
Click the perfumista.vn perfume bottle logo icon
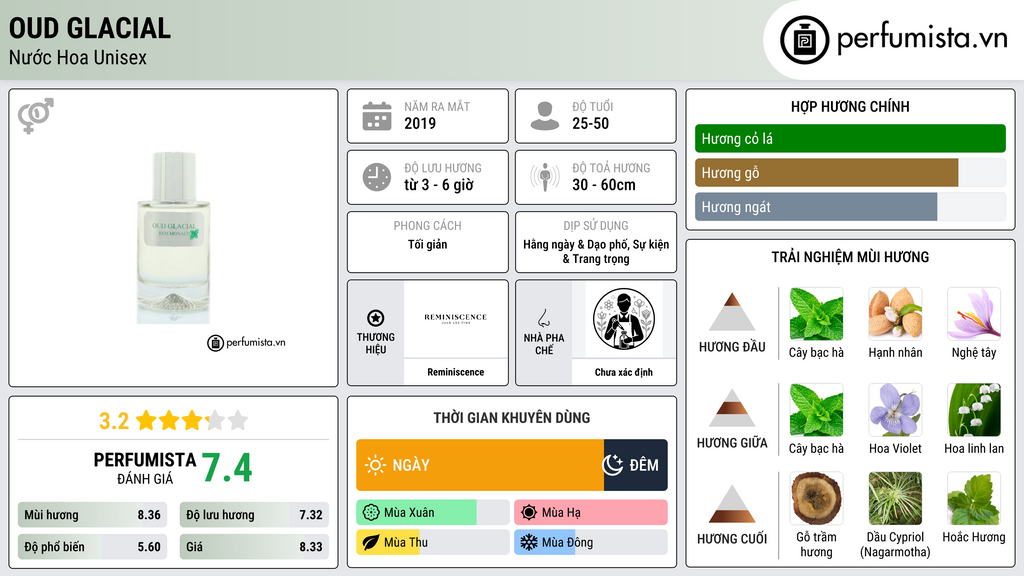[x=804, y=40]
